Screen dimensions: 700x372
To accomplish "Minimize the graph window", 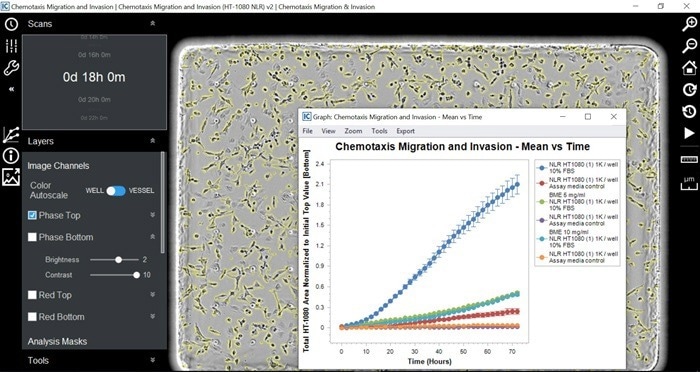I will coord(562,117).
